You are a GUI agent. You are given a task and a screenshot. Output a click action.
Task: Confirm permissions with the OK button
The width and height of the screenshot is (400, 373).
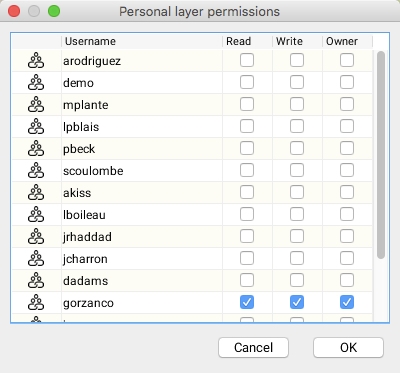coord(348,347)
